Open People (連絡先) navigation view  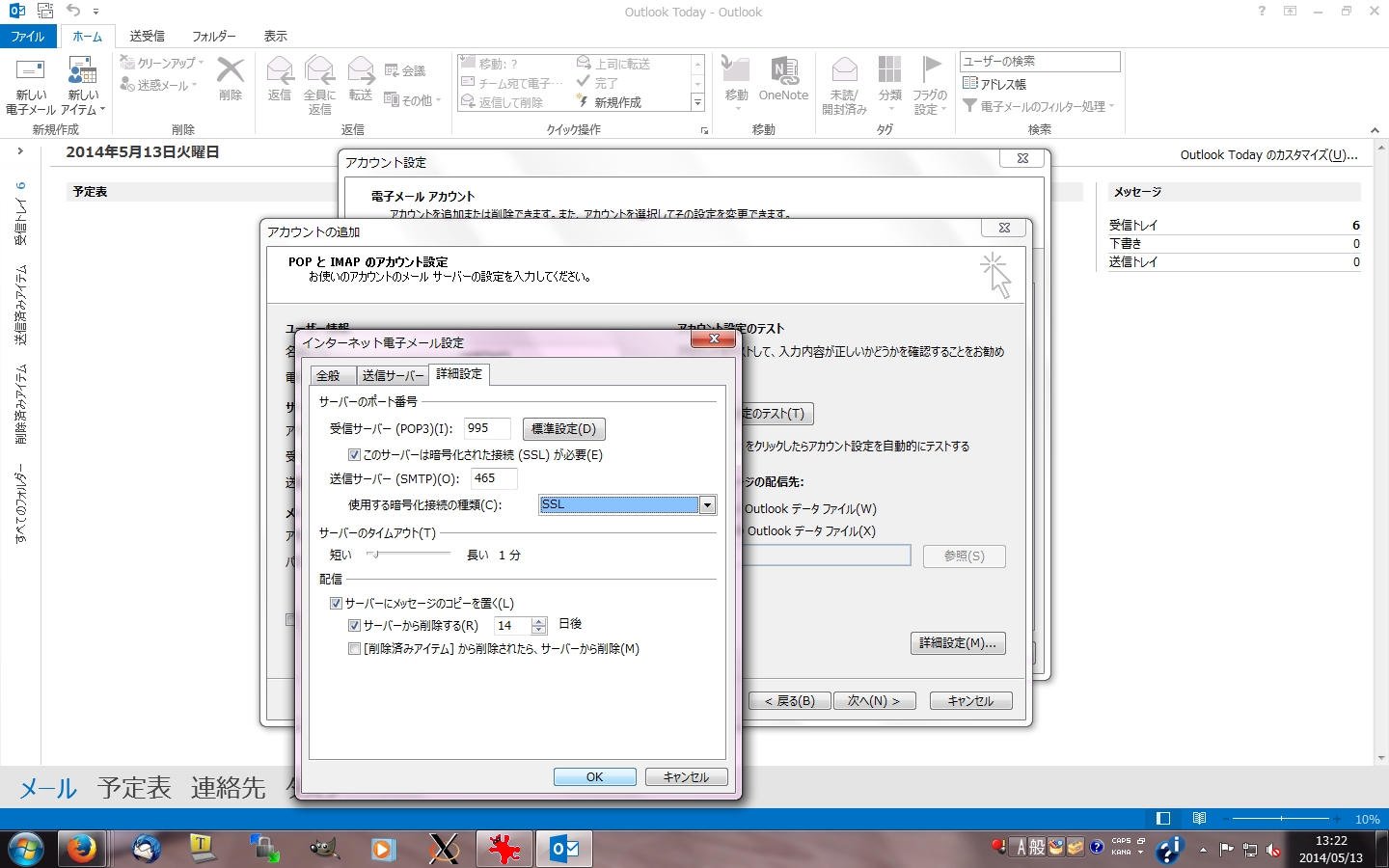pos(228,788)
